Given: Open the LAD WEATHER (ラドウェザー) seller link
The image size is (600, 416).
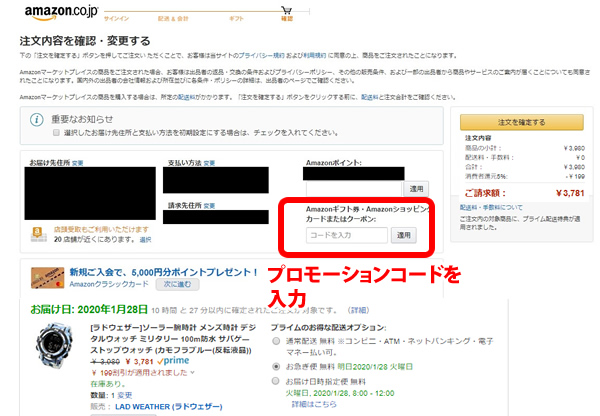Looking at the screenshot, I should (x=169, y=407).
